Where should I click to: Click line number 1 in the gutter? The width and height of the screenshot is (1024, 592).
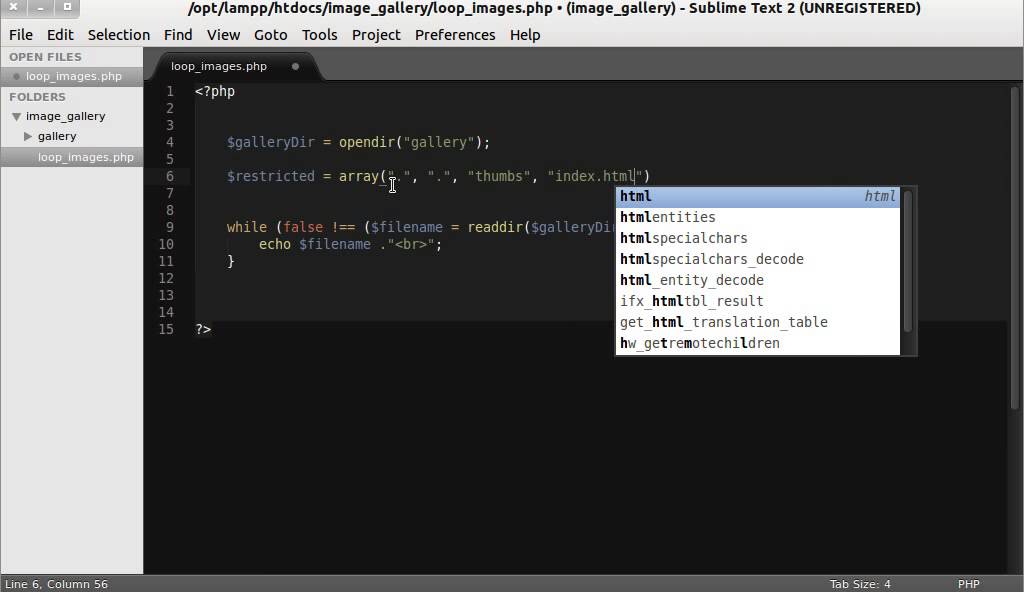pos(170,91)
